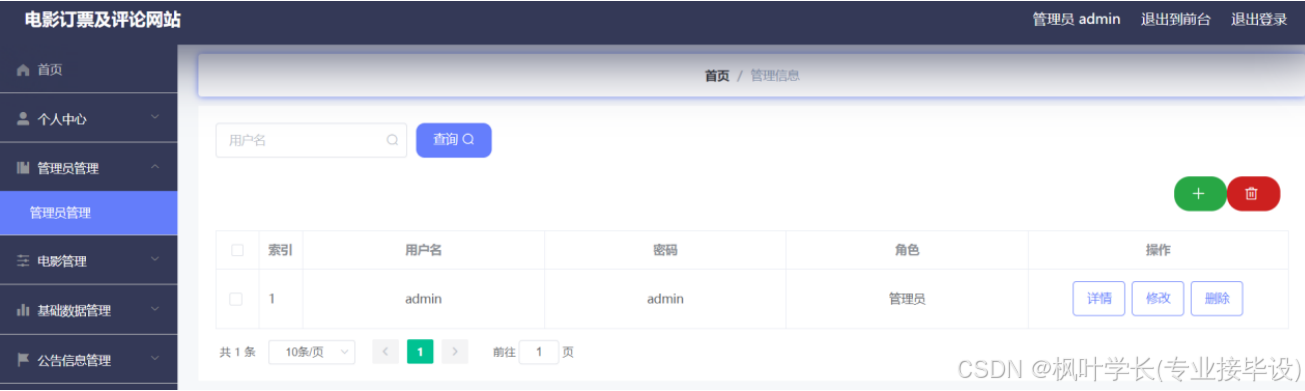Click 管理员 admin label in header
Image resolution: width=1305 pixels, height=391 pixels.
tap(1076, 19)
